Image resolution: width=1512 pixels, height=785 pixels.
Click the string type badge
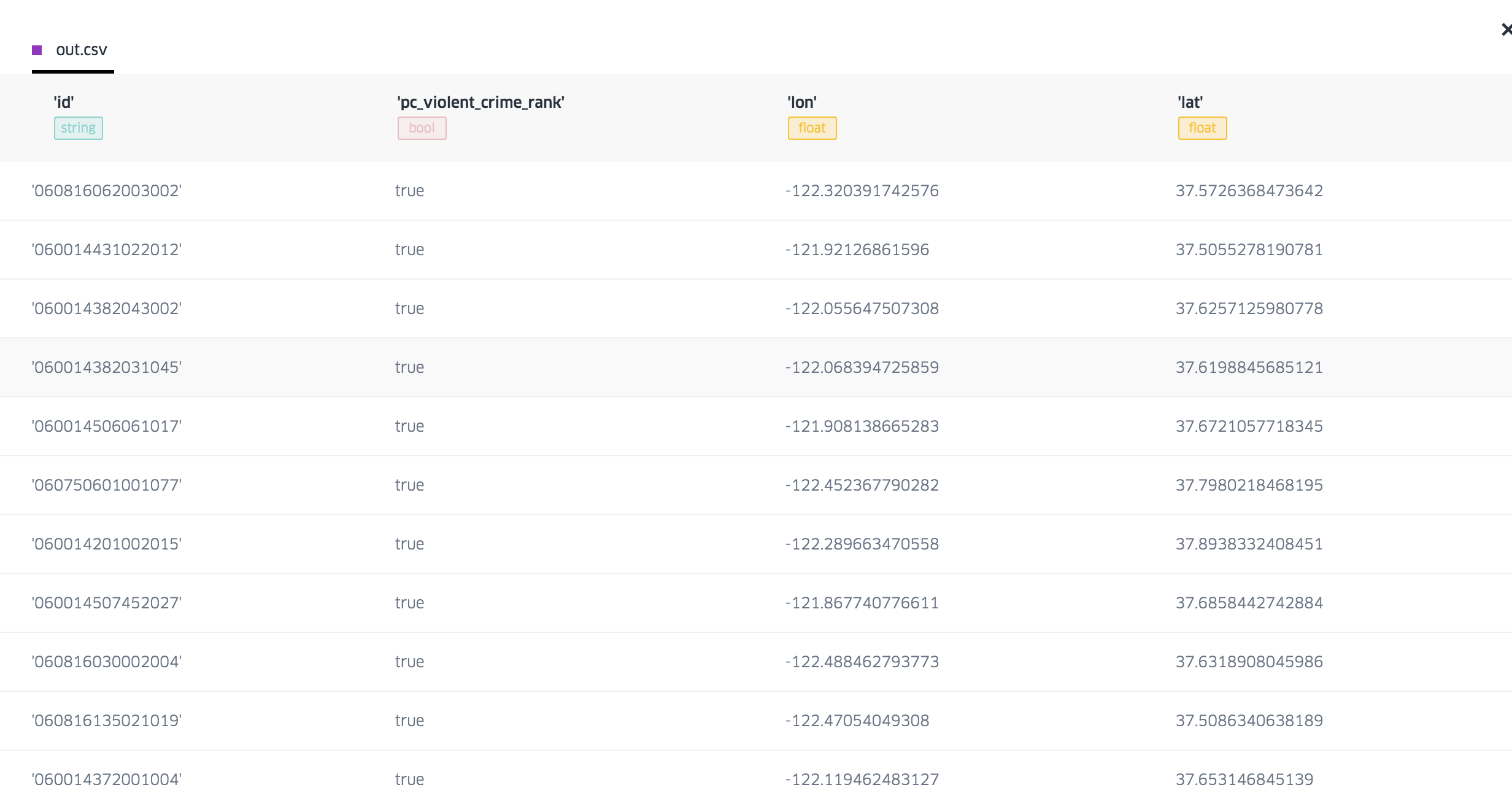pyautogui.click(x=79, y=128)
